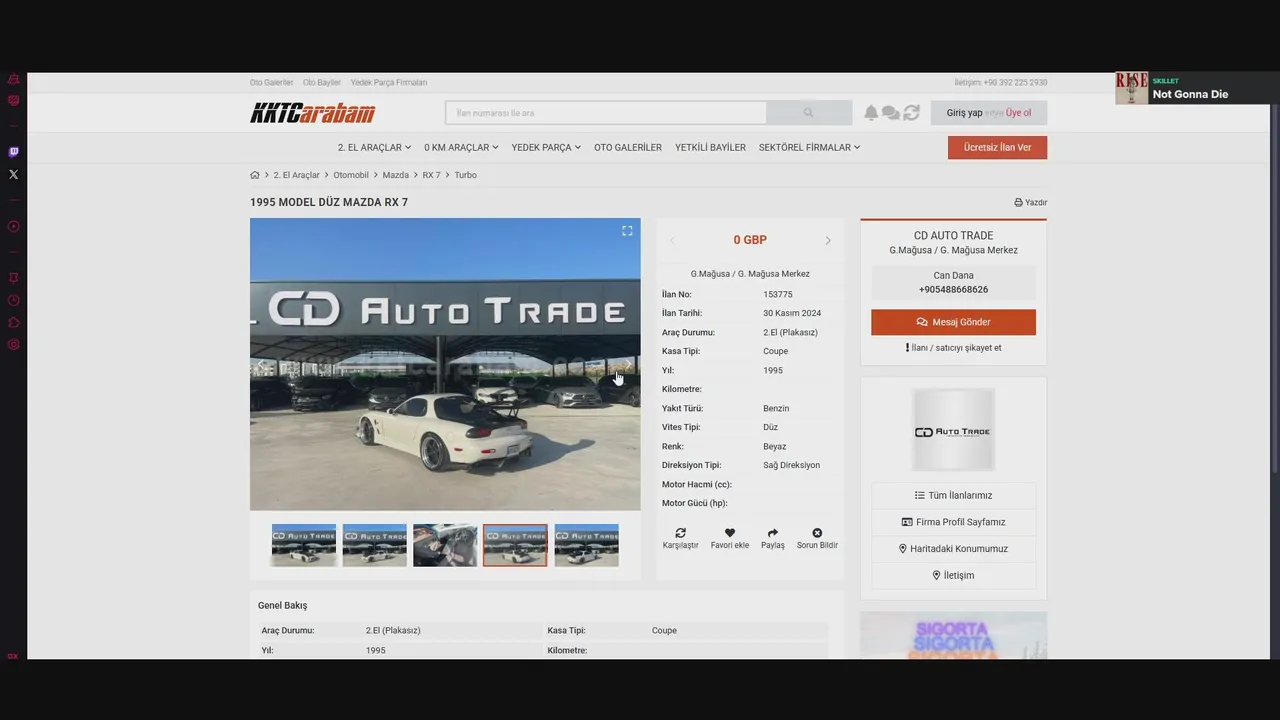This screenshot has width=1280, height=720.
Task: Open the sidebar pinboard pin icon
Action: [13, 278]
